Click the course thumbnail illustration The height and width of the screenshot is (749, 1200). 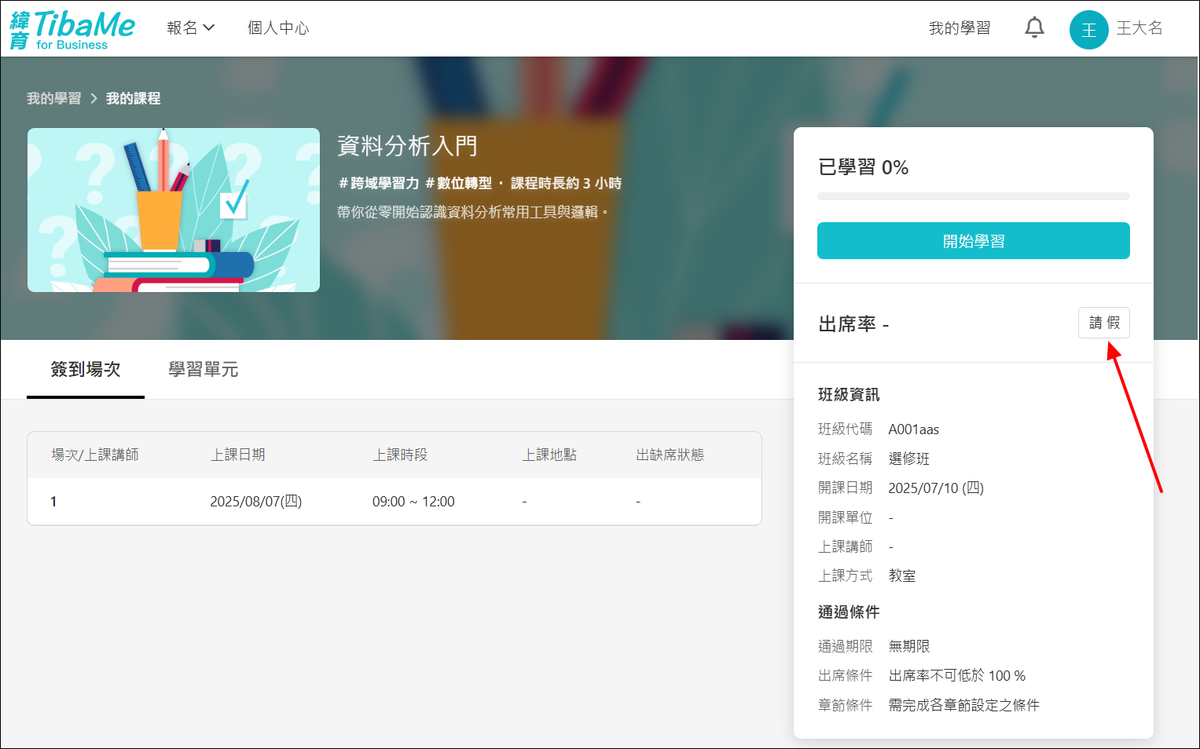[173, 210]
